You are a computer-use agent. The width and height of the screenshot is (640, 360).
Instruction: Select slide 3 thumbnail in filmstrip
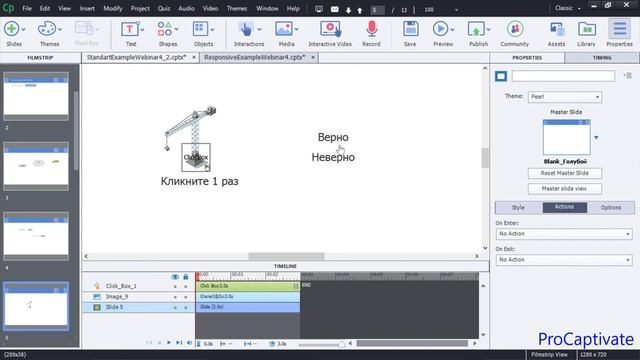point(36,166)
